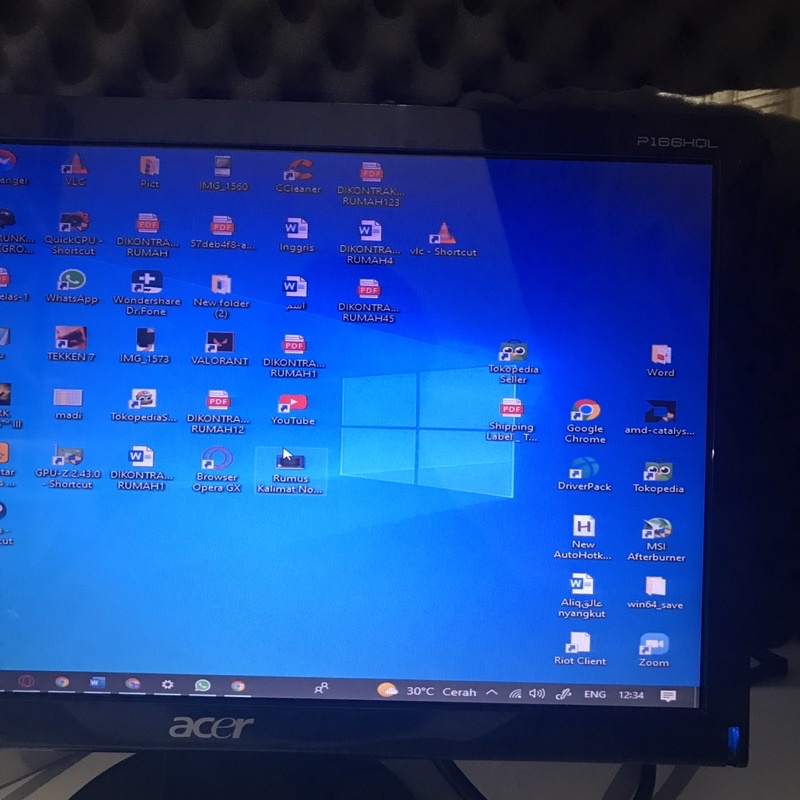Expand the hidden system tray icons chevron

pos(492,692)
